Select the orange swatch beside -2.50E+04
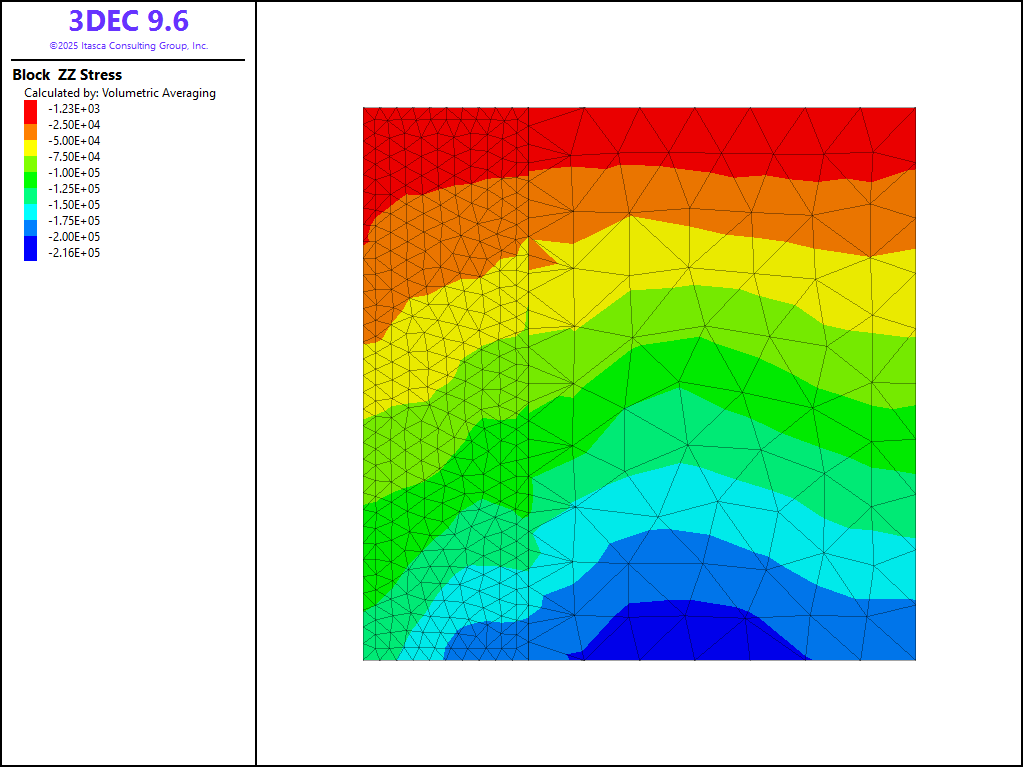 pyautogui.click(x=31, y=125)
